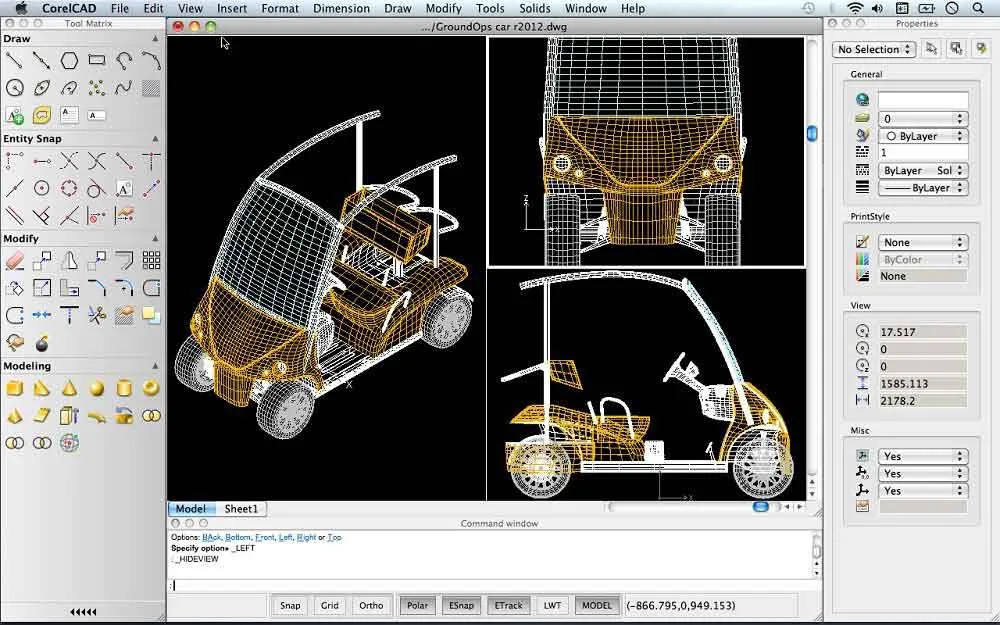Choose the Quadrant entity snap

click(x=69, y=188)
